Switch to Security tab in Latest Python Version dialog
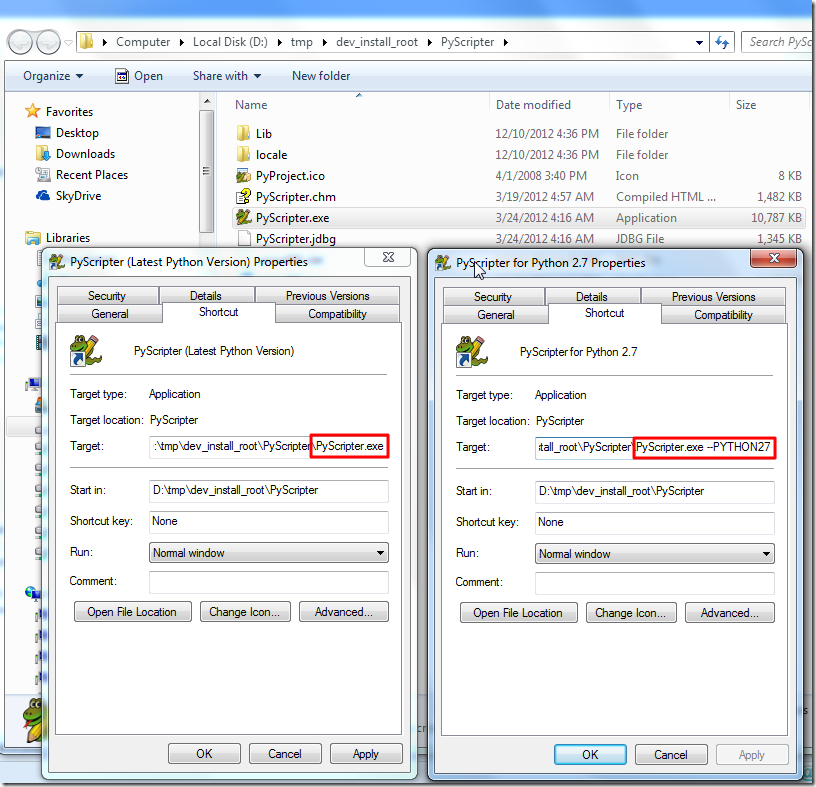 [x=107, y=296]
